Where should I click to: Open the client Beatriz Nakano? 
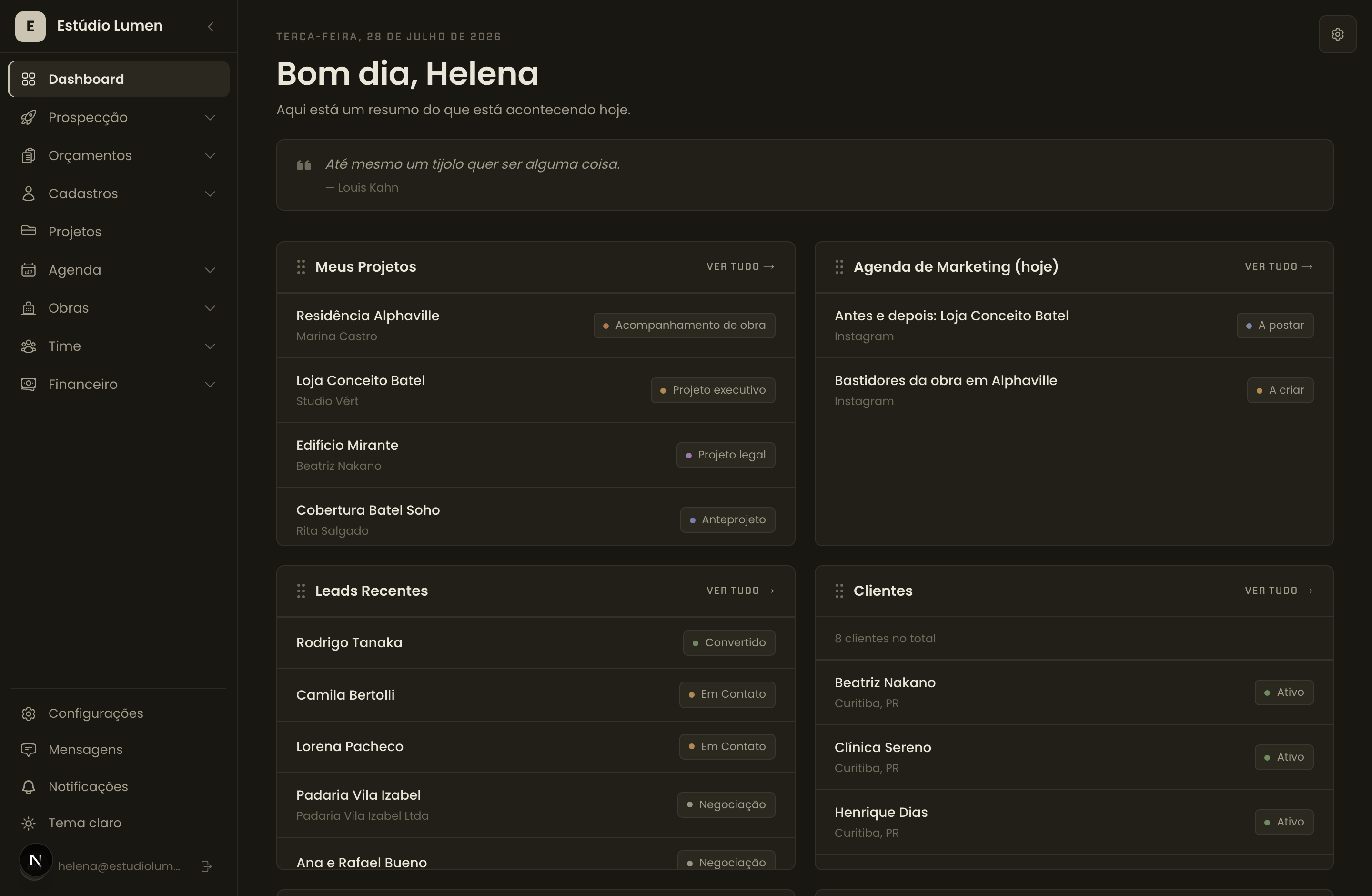click(1074, 692)
